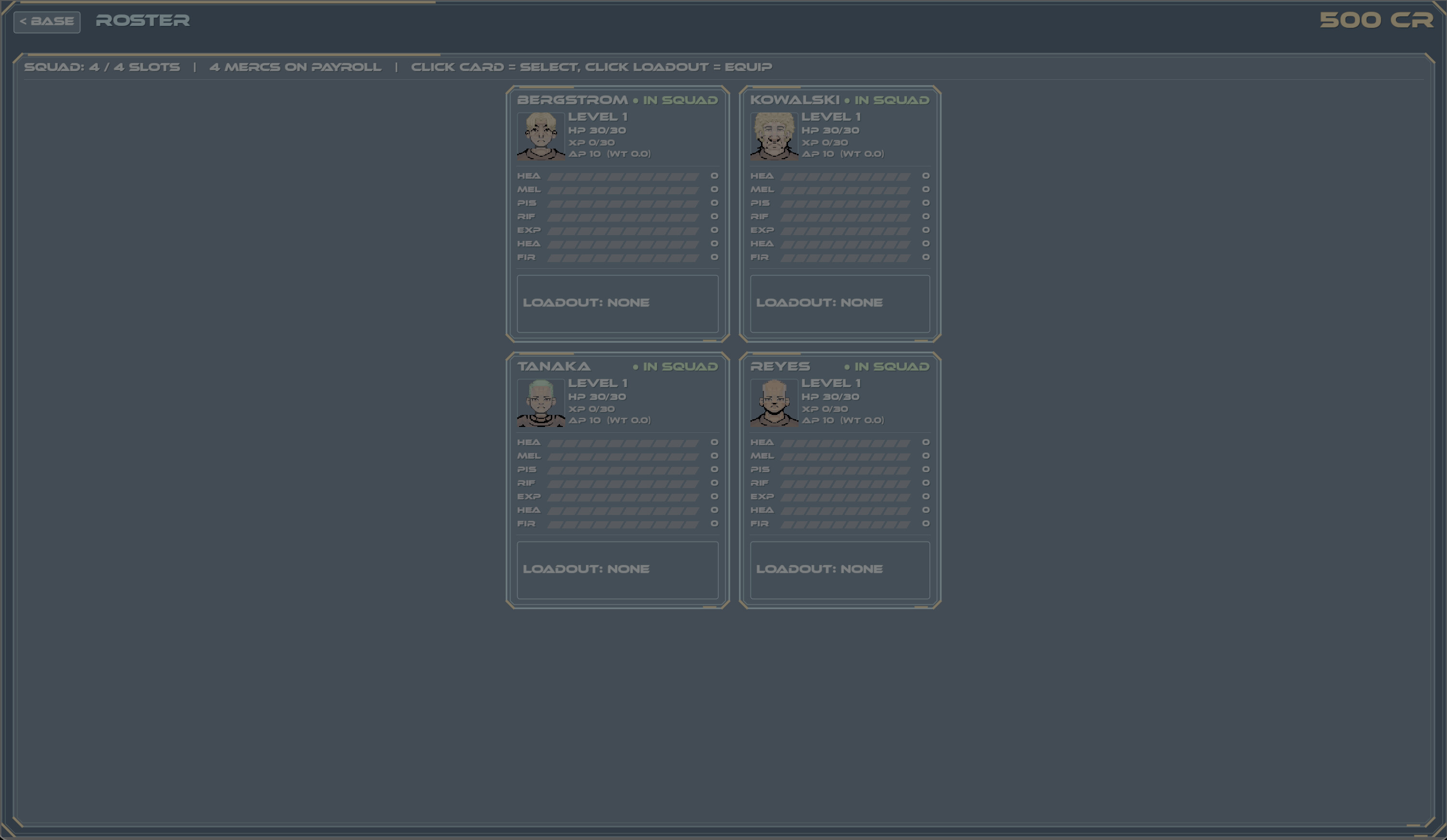Click Kowalski's RIF skill bar

845,217
